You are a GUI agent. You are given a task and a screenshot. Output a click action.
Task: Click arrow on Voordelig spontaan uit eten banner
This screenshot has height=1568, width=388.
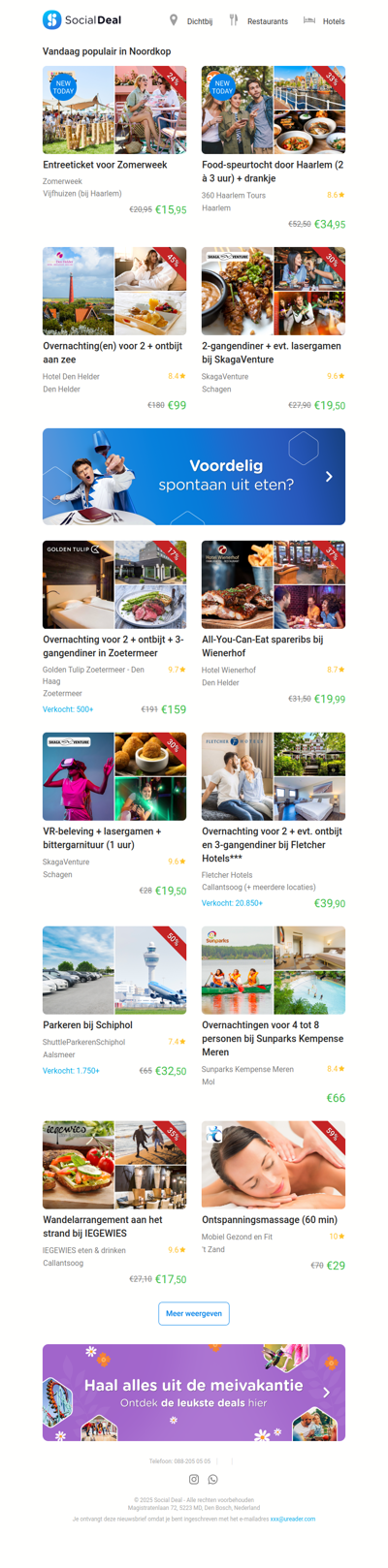click(x=329, y=476)
